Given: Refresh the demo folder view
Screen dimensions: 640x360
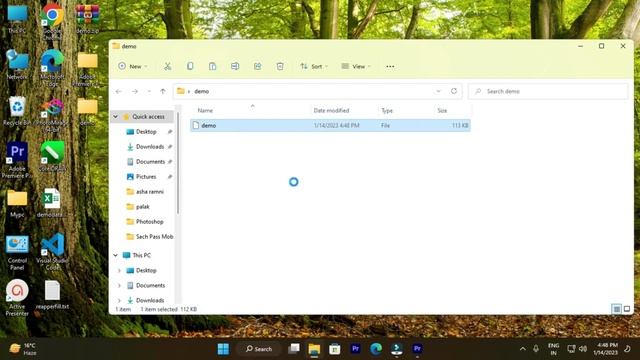Looking at the screenshot, I should [x=454, y=91].
